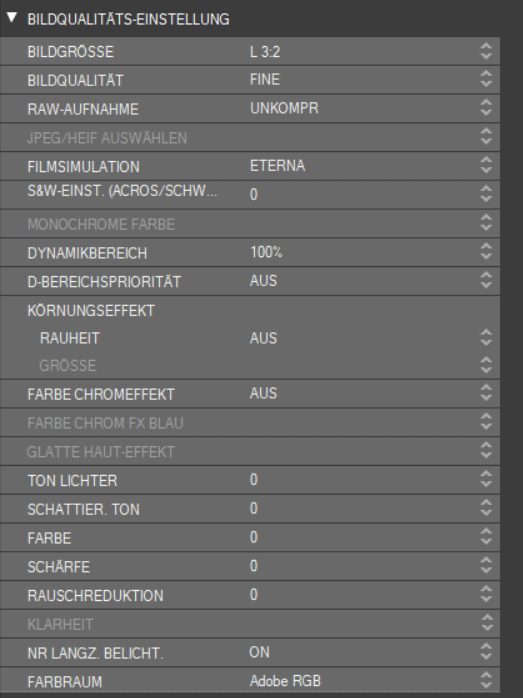Screen dimensions: 523x698
Task: Click RAUHEIT stepper arrows under Körnungseffekt
Action: [486, 338]
